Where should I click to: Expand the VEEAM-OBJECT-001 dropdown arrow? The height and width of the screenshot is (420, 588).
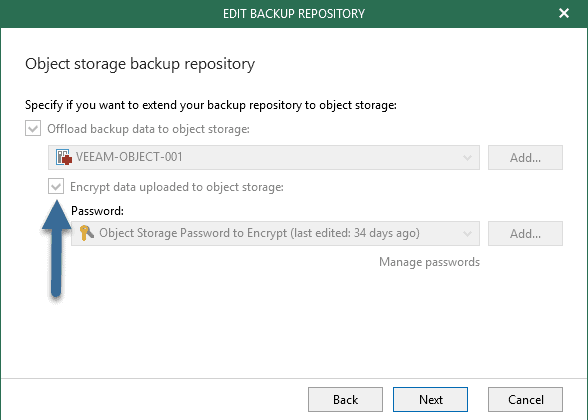coord(467,158)
